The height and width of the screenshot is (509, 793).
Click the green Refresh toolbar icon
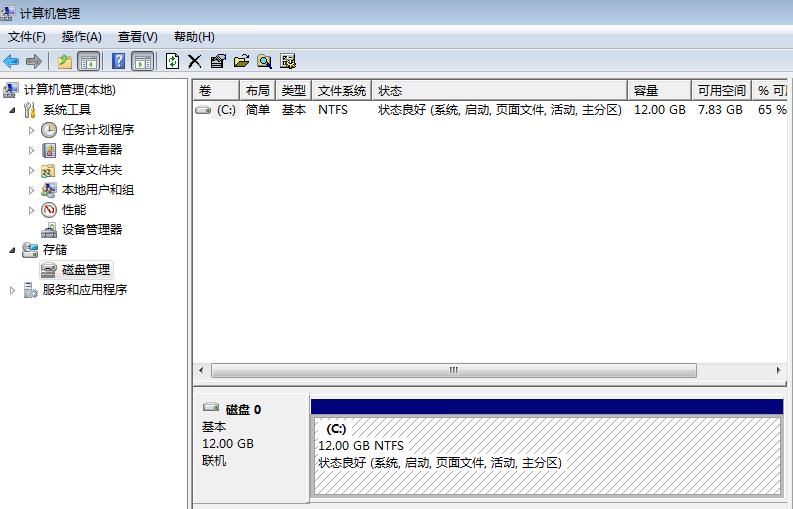pyautogui.click(x=172, y=61)
